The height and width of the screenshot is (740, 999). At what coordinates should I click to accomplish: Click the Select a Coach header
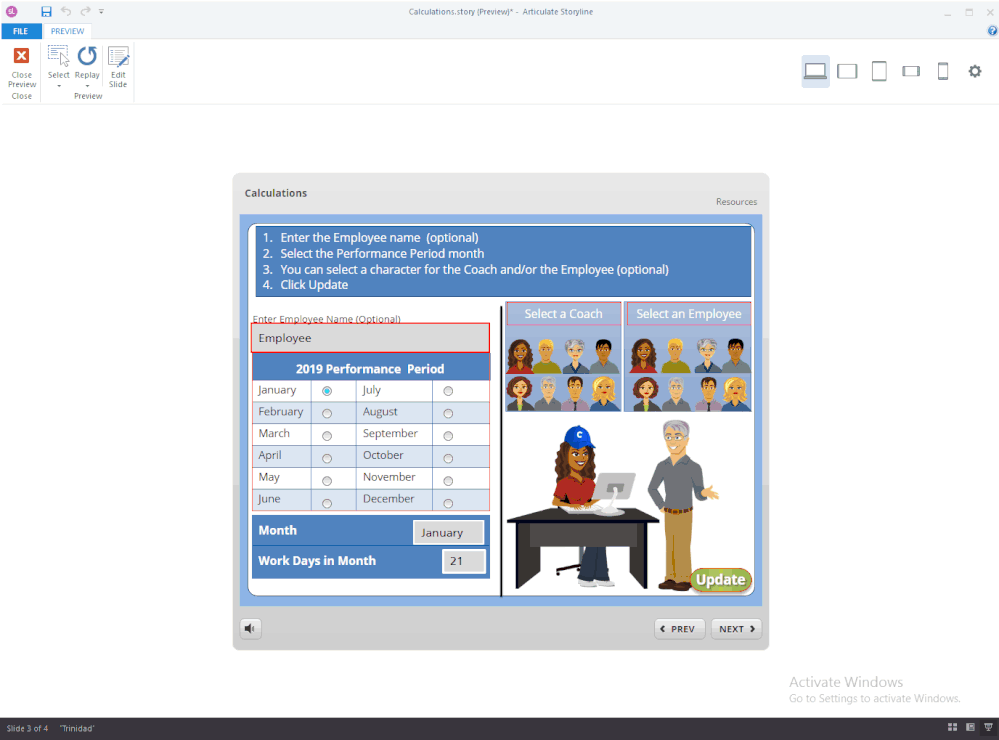tap(563, 314)
